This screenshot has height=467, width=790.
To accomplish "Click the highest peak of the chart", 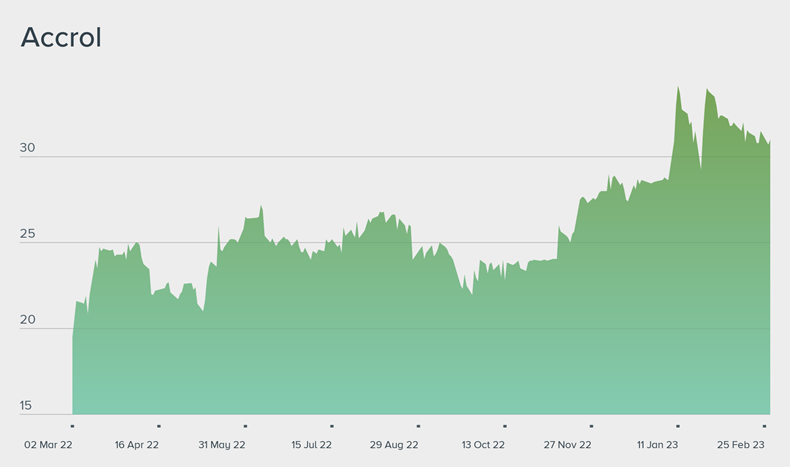I will click(678, 87).
